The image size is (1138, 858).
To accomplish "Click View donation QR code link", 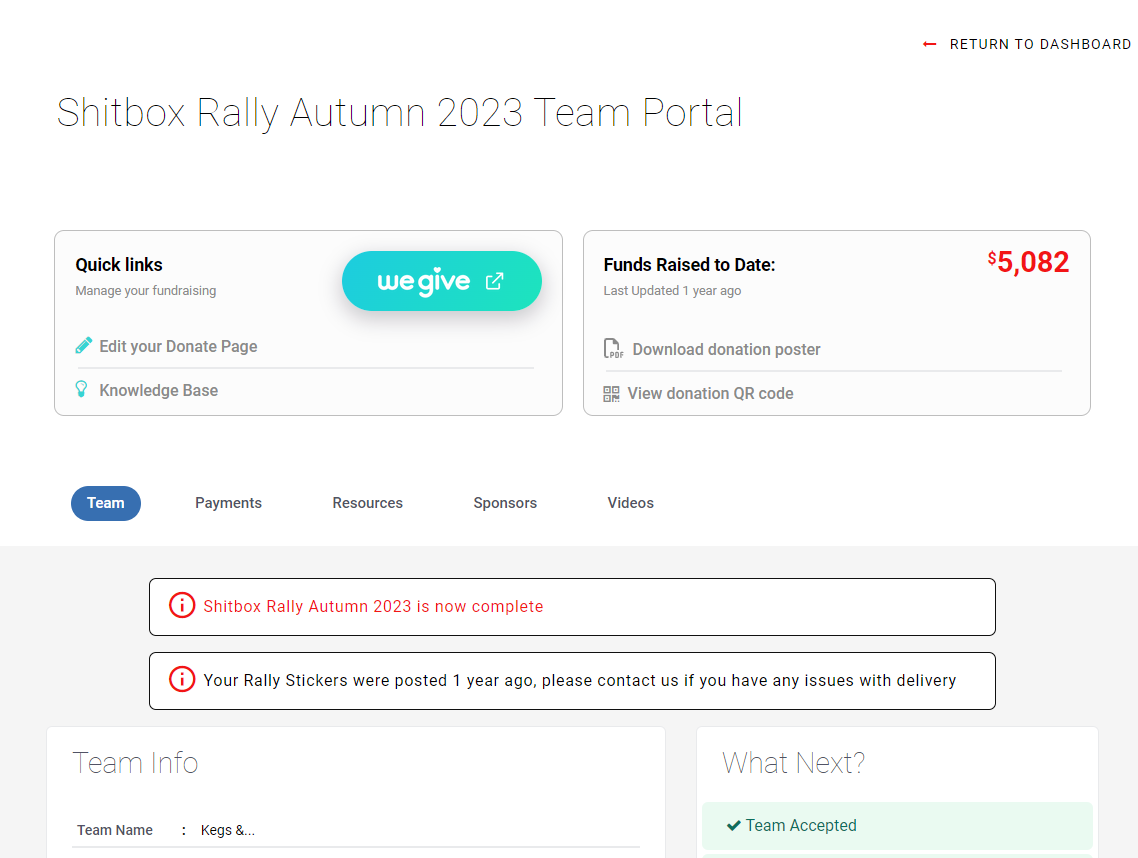I will point(711,393).
